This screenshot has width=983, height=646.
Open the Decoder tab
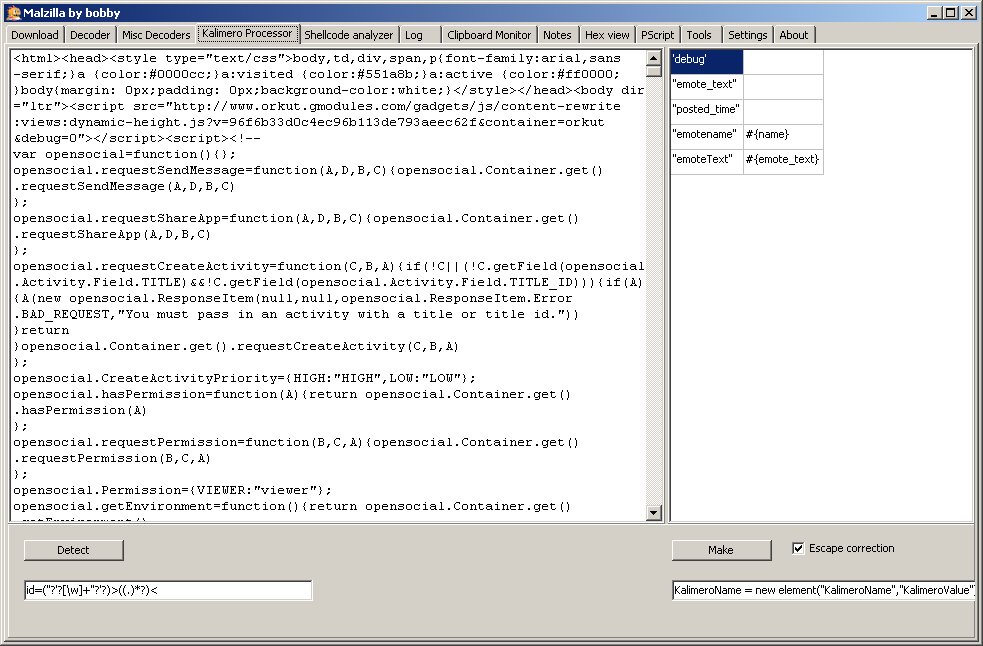coord(90,35)
